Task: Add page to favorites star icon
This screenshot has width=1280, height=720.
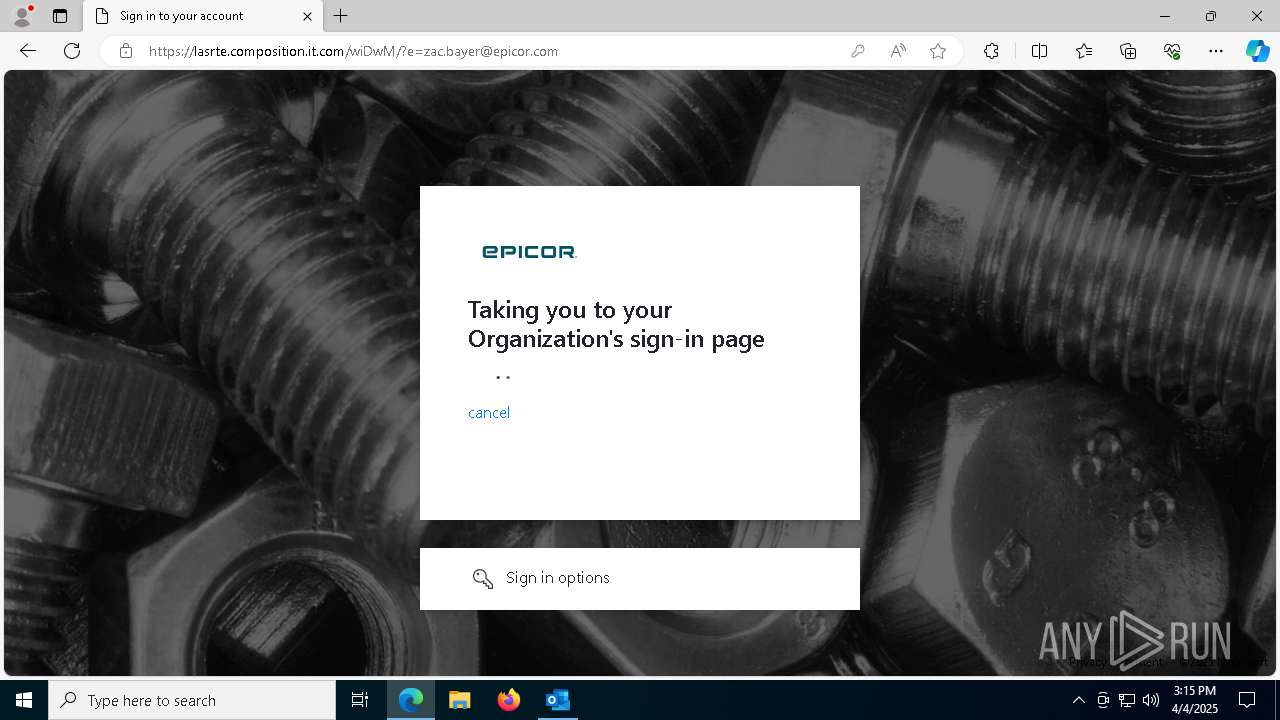Action: coord(938,51)
